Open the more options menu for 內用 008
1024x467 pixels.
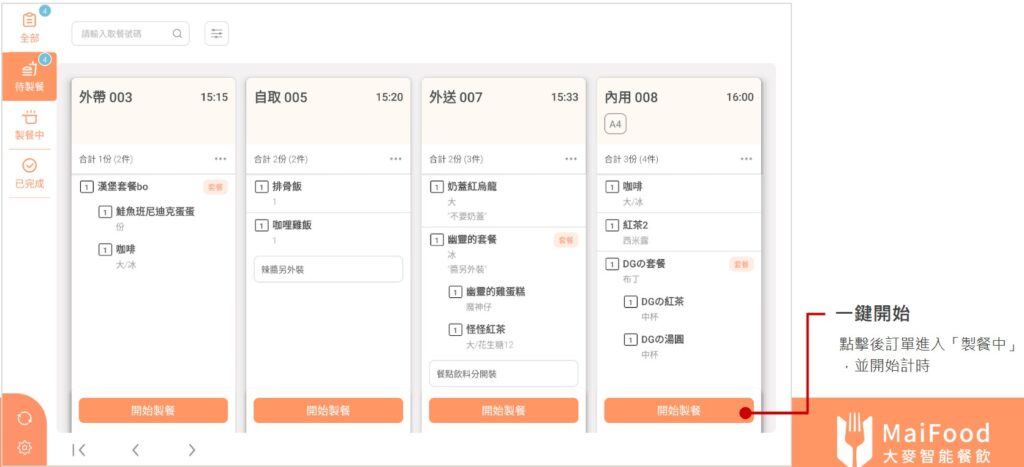tap(746, 159)
